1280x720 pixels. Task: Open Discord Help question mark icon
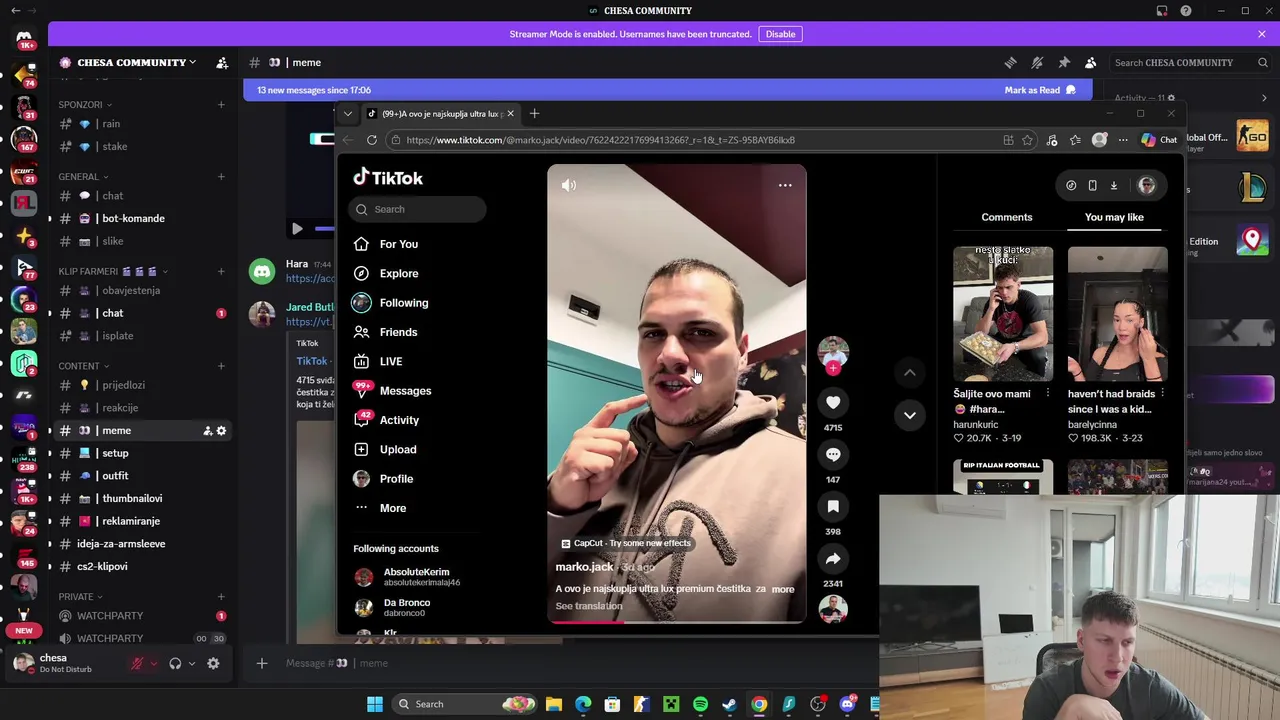1186,11
